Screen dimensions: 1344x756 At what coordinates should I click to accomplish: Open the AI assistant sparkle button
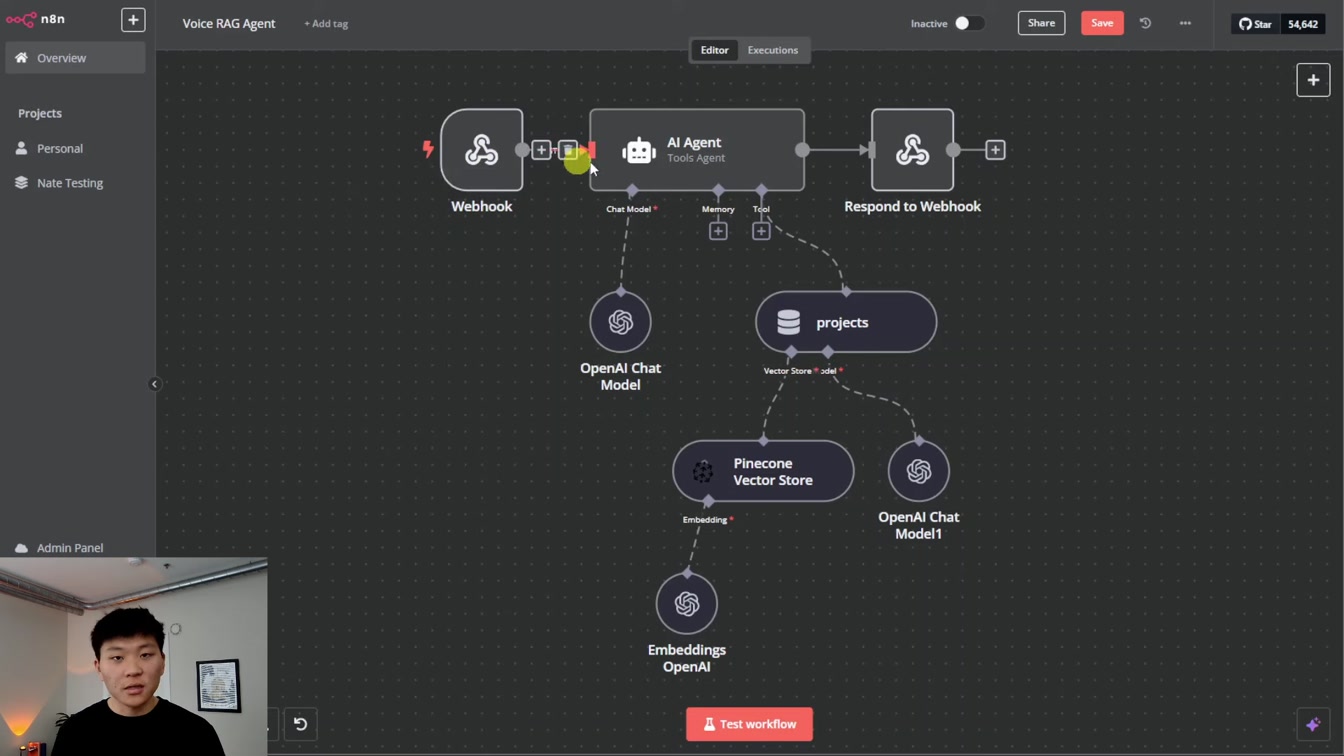[x=1313, y=724]
